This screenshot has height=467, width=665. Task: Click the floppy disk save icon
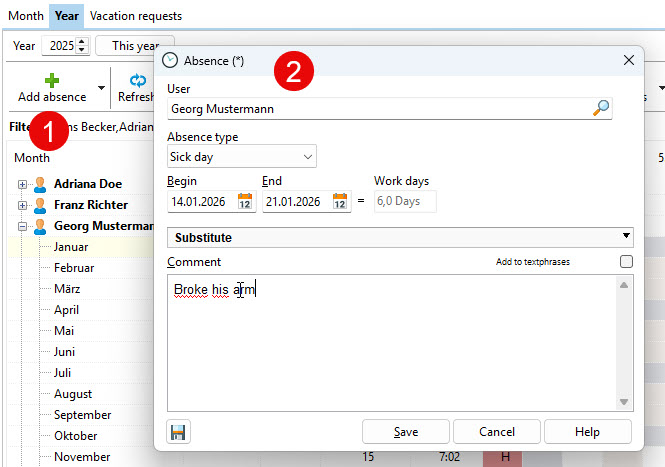179,432
